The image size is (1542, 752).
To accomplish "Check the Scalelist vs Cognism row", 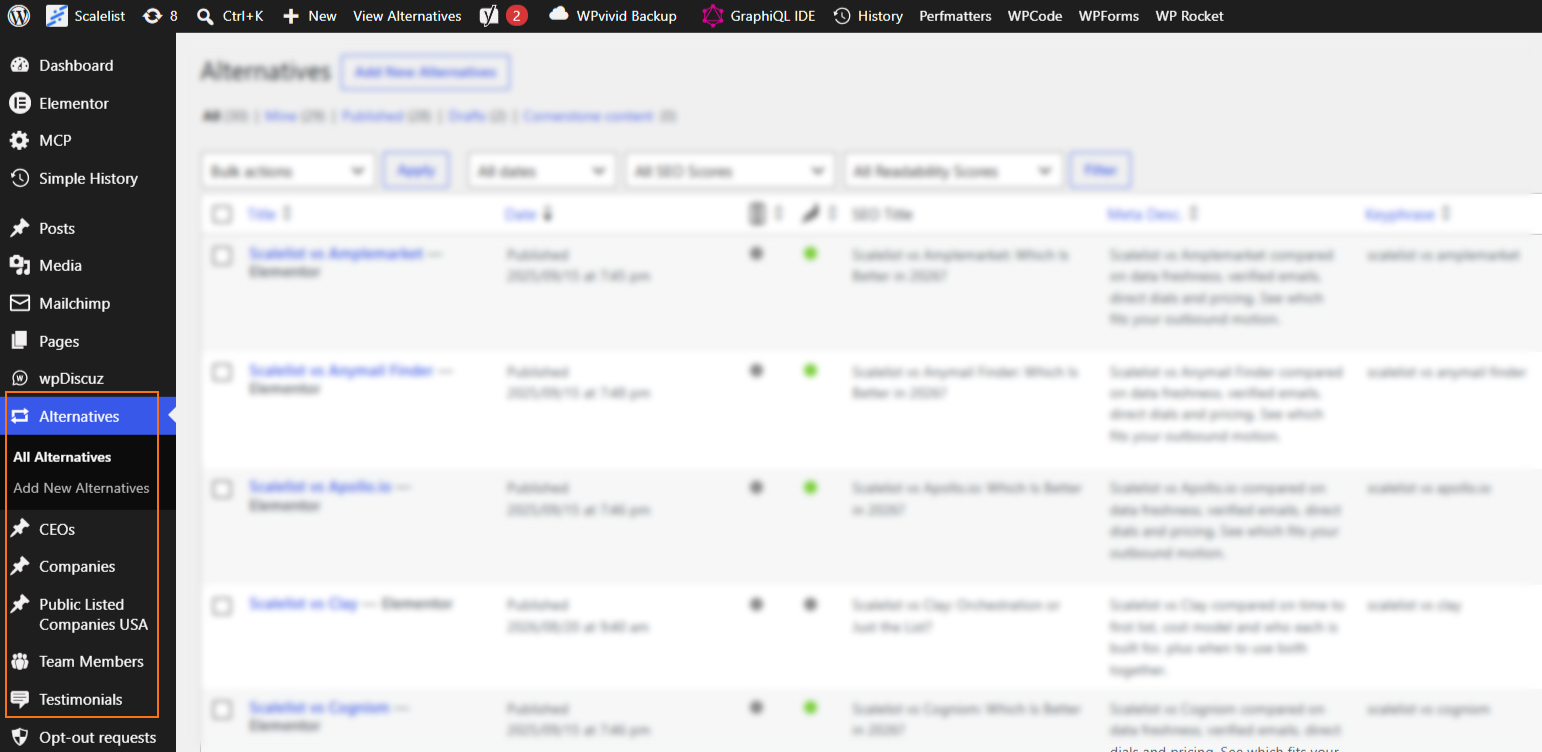I will pyautogui.click(x=222, y=709).
